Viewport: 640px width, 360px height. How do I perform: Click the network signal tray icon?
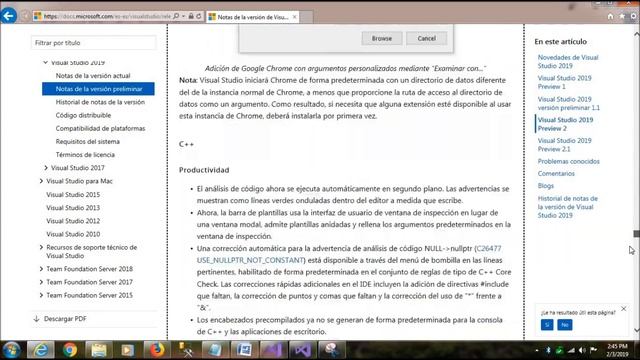[x=571, y=350]
